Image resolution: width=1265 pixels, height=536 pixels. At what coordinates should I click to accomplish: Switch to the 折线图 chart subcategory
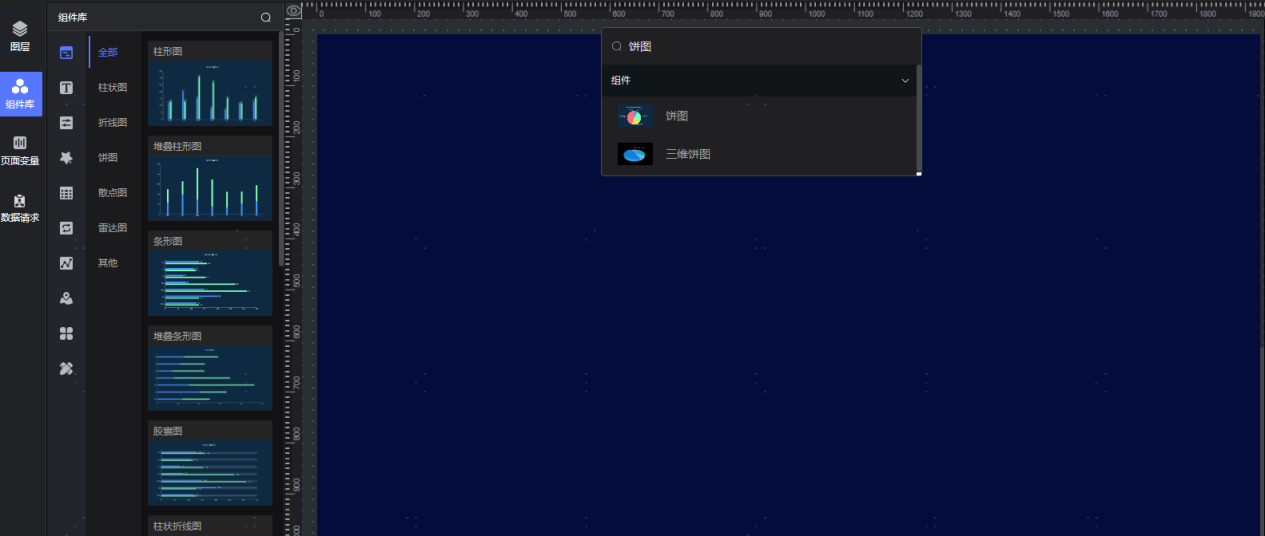point(112,123)
